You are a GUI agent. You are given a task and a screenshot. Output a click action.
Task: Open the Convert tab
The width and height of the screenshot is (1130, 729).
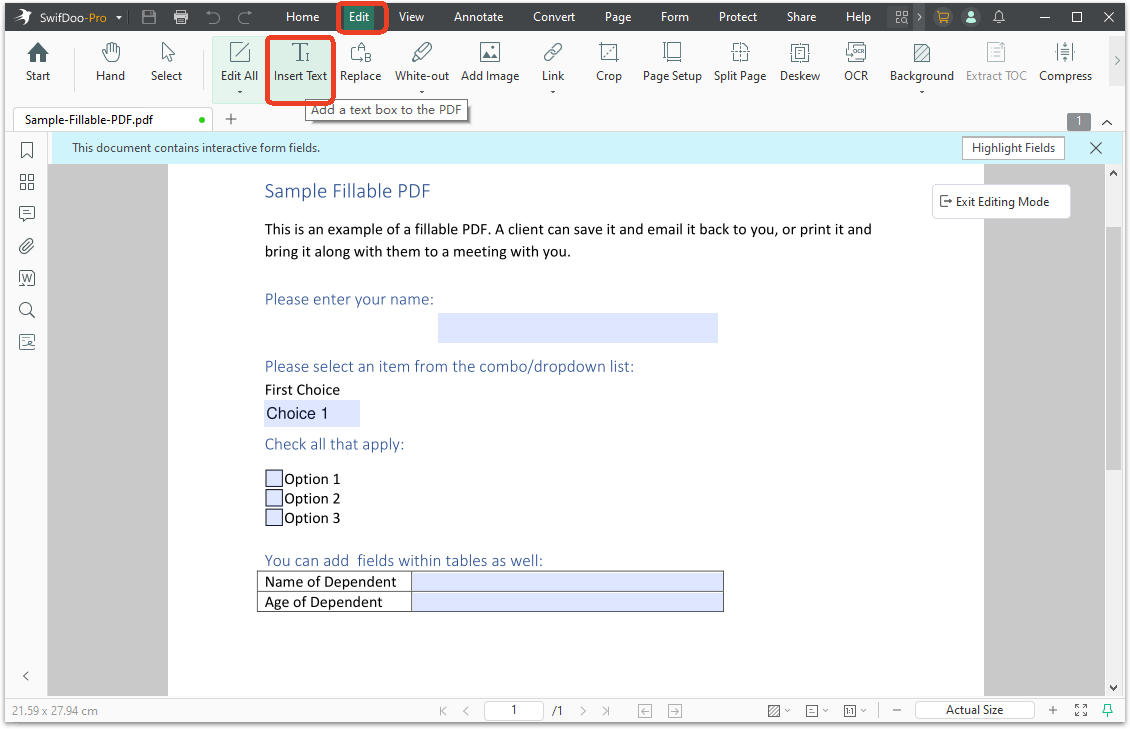[554, 17]
